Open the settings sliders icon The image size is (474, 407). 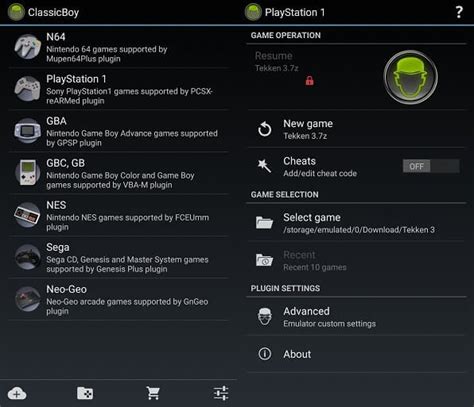coord(221,393)
